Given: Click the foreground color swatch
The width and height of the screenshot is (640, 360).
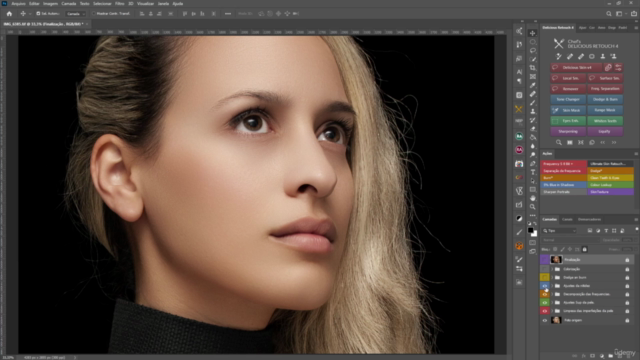Looking at the screenshot, I should [x=531, y=230].
